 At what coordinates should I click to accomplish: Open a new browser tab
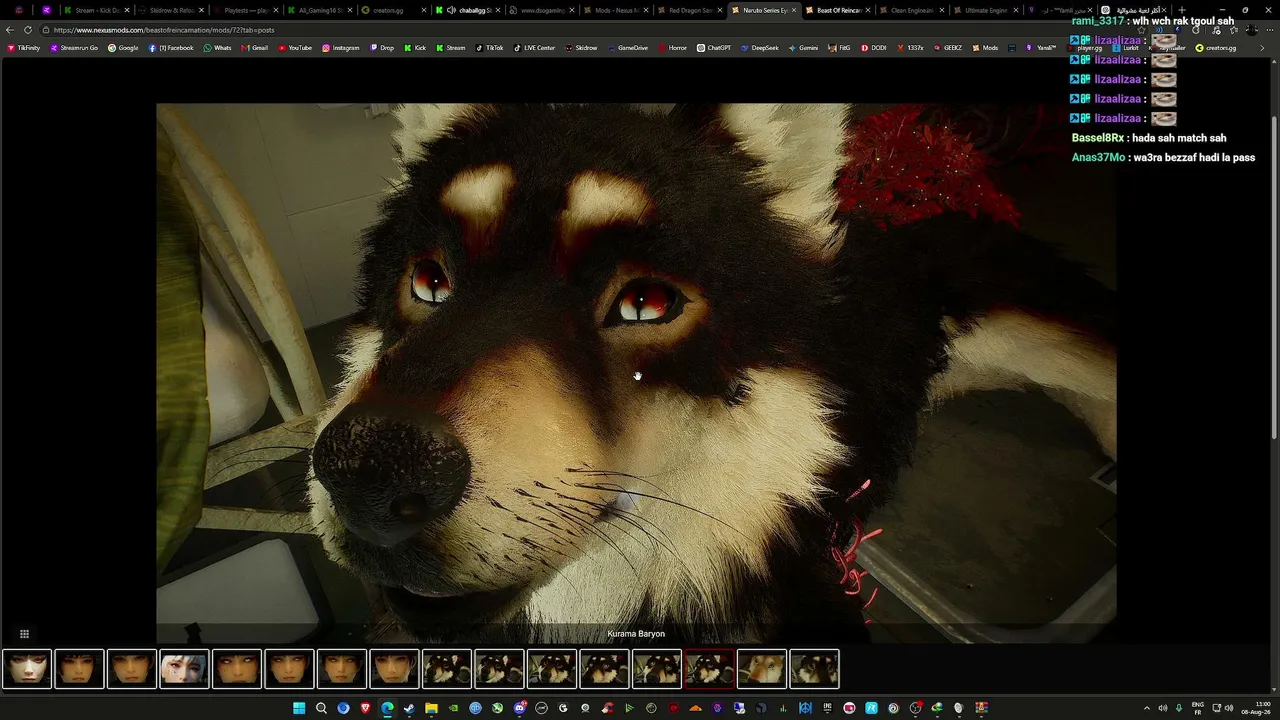1182,10
